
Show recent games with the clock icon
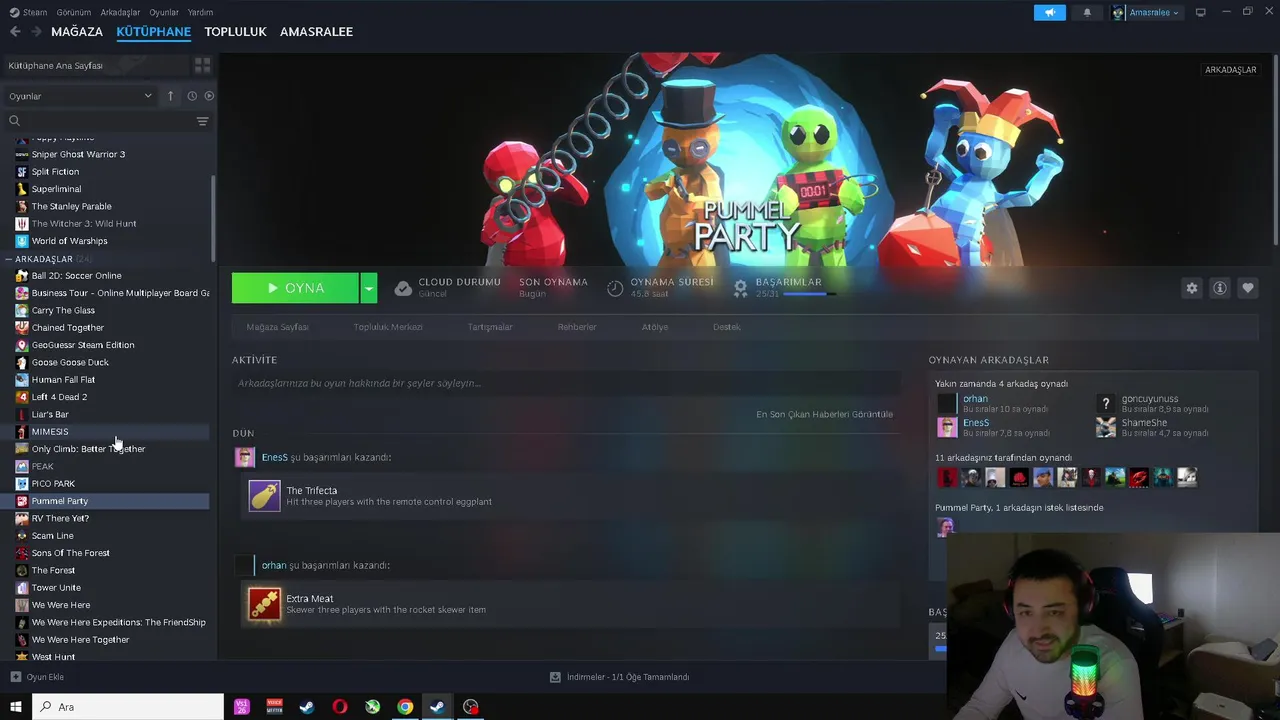click(x=192, y=96)
